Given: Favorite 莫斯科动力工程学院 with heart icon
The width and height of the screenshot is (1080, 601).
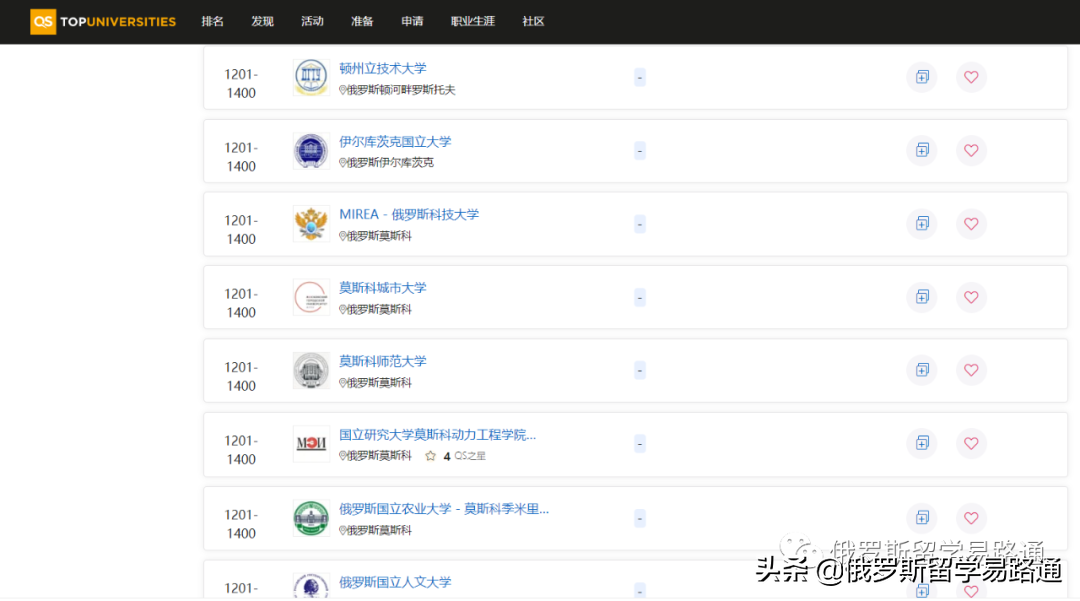Looking at the screenshot, I should pyautogui.click(x=971, y=443).
